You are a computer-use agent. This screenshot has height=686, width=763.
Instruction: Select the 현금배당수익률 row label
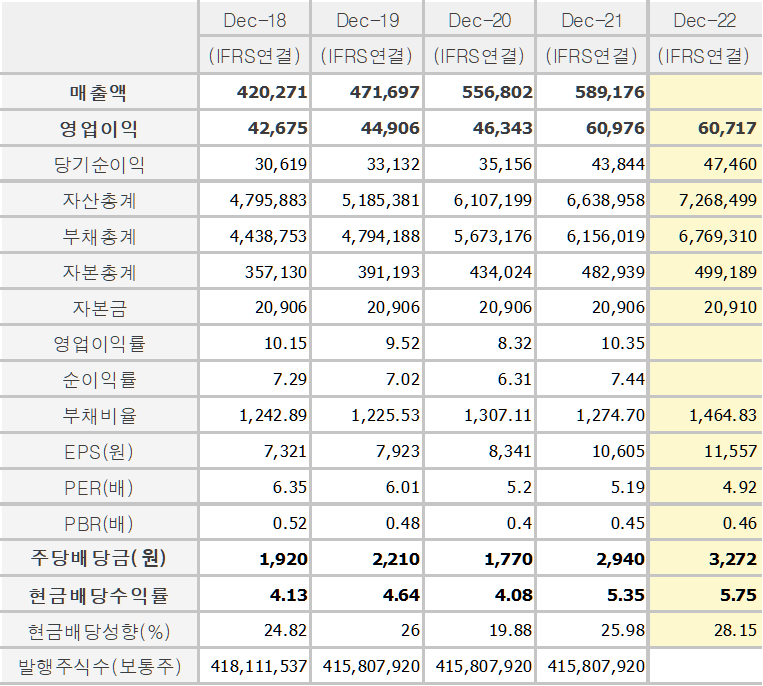coord(99,595)
